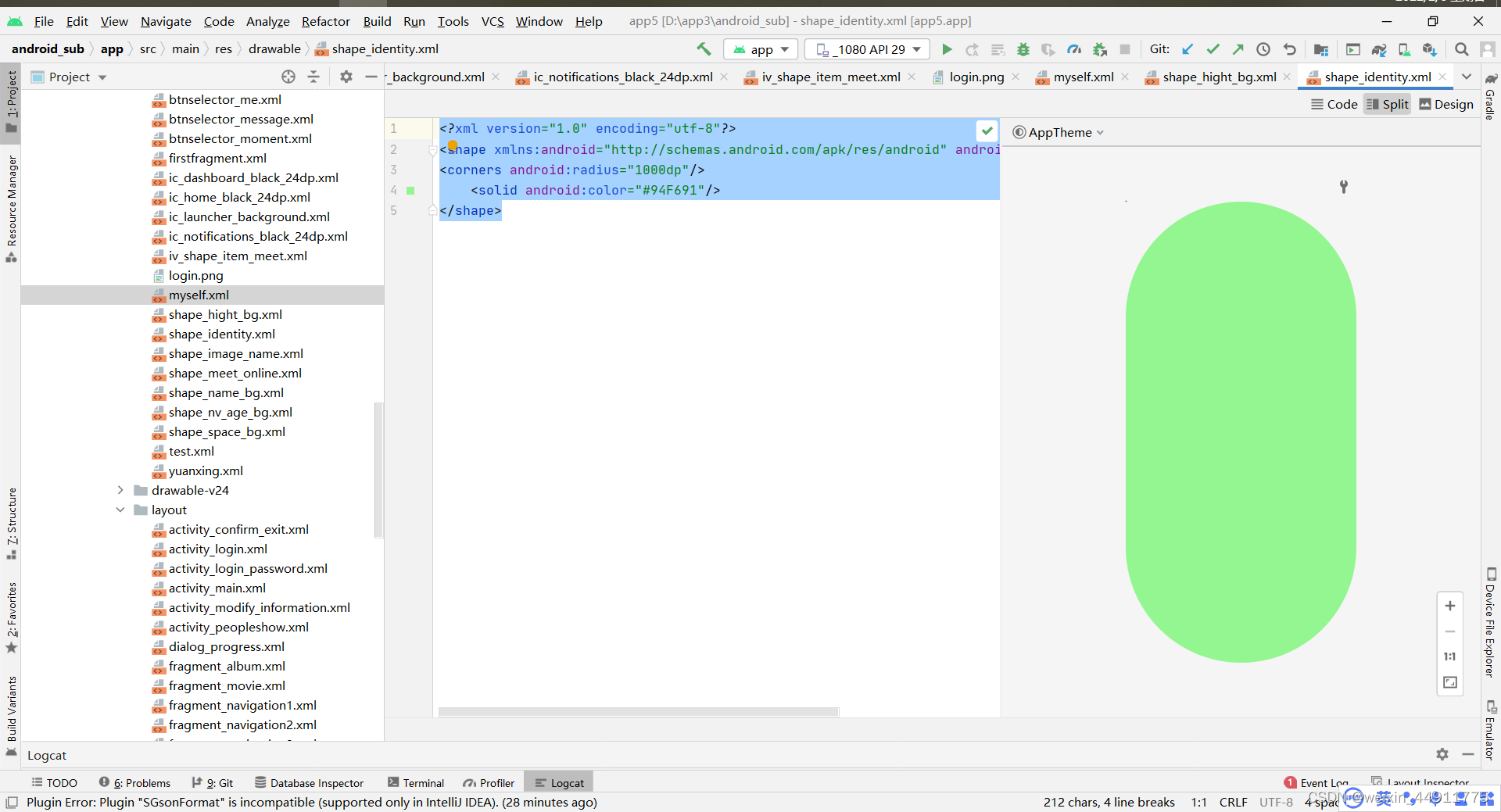Image resolution: width=1501 pixels, height=812 pixels.
Task: Click the locate-file target icon in Project panel
Action: click(288, 77)
